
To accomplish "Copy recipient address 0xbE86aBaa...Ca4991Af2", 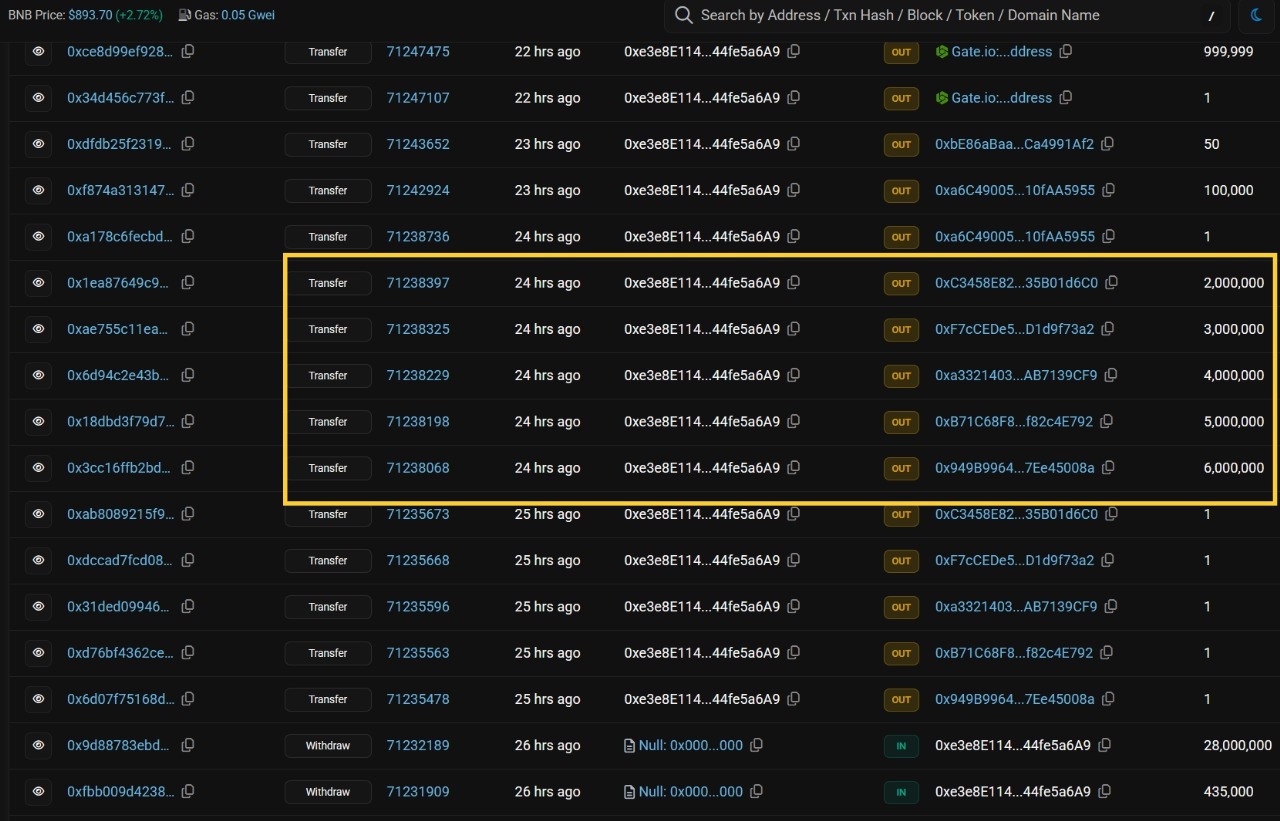I will click(x=1107, y=144).
